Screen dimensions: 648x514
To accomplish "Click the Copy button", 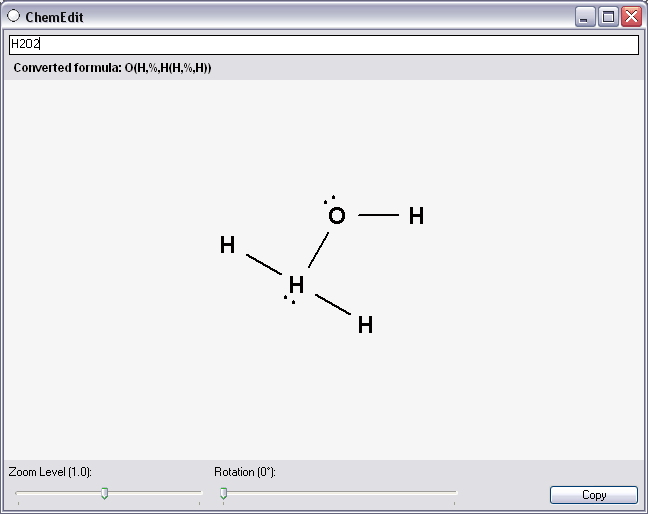I will [x=594, y=495].
